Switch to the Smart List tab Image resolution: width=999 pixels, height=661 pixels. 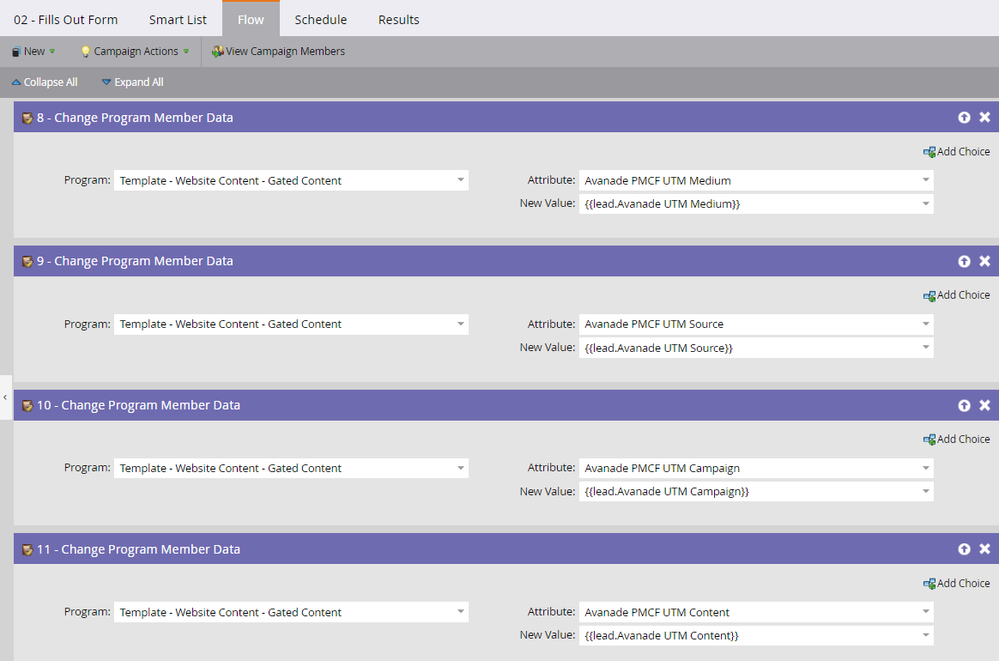pyautogui.click(x=178, y=19)
